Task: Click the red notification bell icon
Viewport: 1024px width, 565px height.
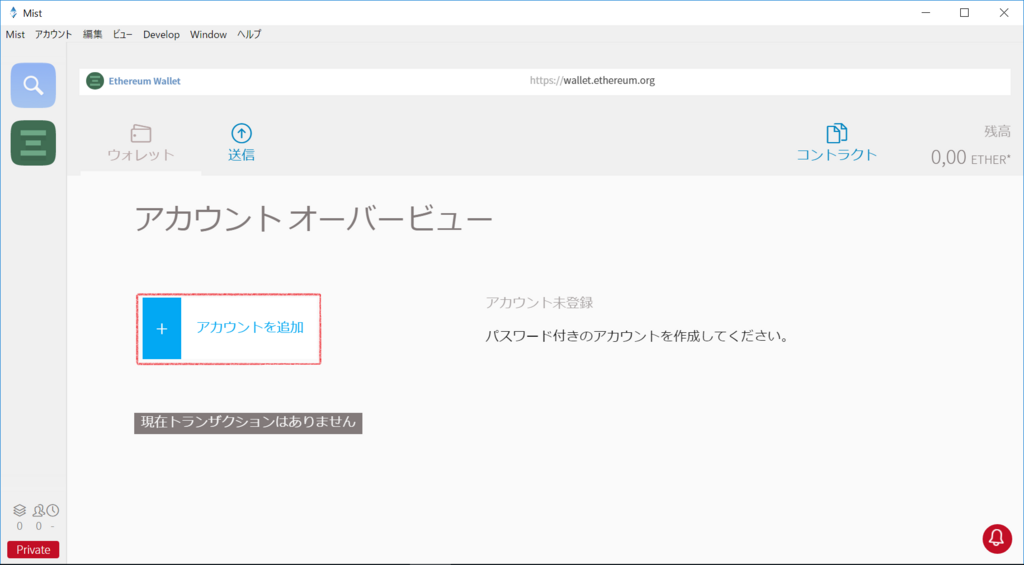Action: tap(997, 538)
